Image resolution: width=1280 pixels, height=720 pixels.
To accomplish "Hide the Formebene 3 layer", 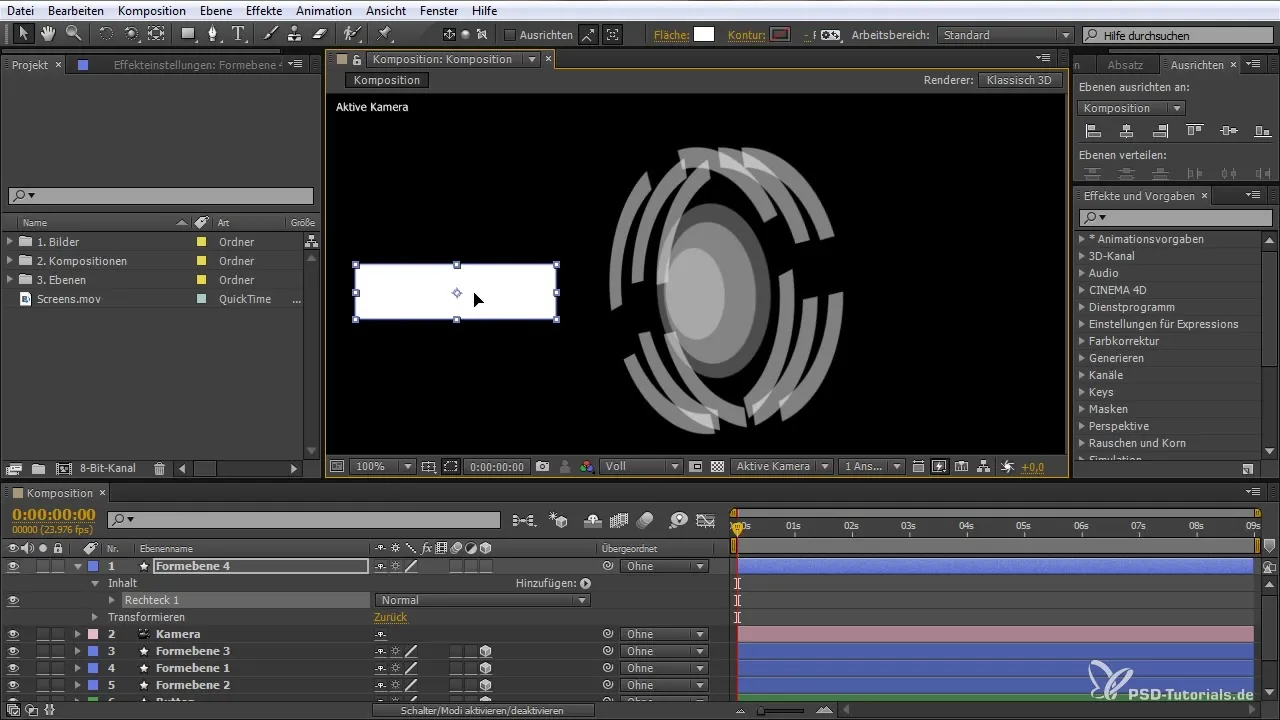I will coord(13,651).
